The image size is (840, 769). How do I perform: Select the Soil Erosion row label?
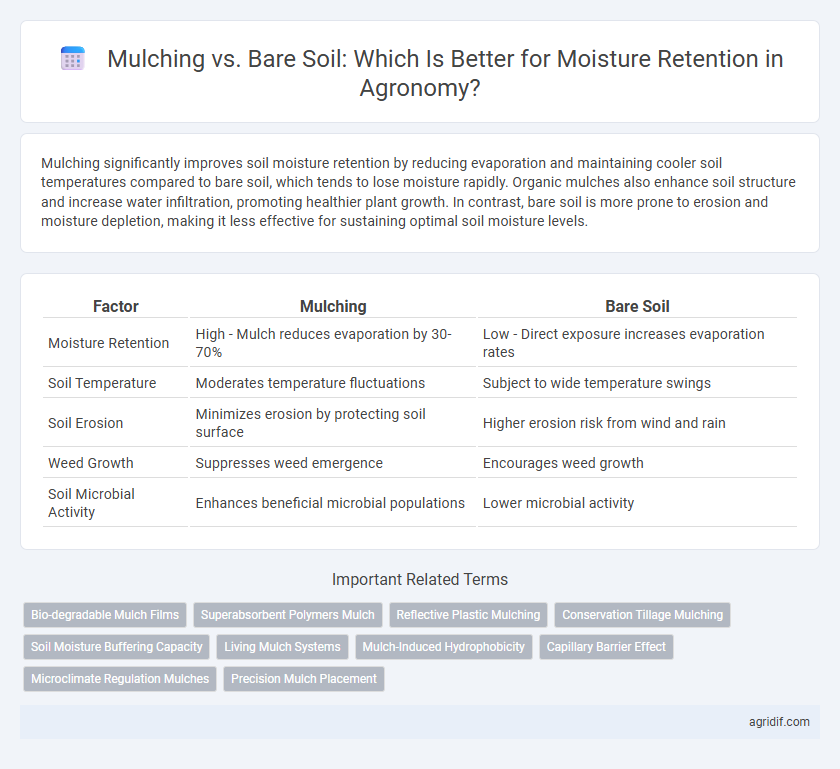coord(86,423)
